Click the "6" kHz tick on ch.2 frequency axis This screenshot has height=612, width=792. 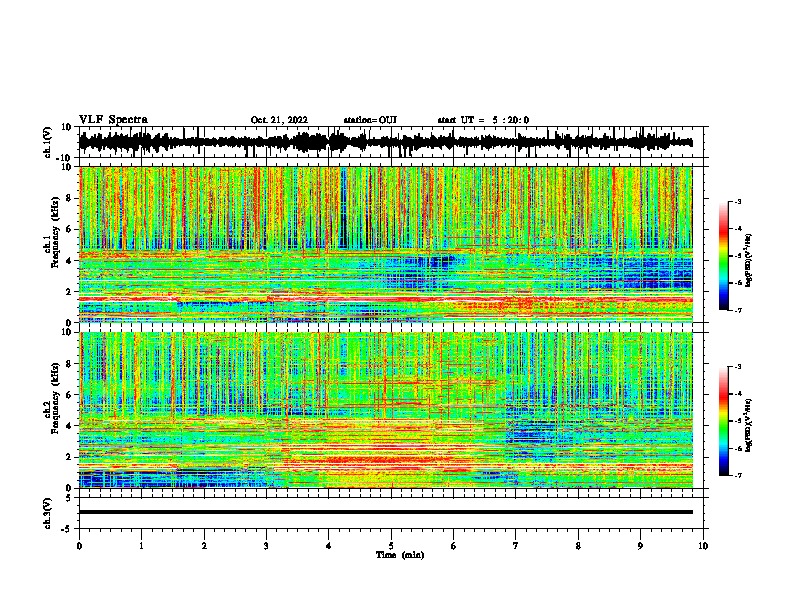point(69,395)
